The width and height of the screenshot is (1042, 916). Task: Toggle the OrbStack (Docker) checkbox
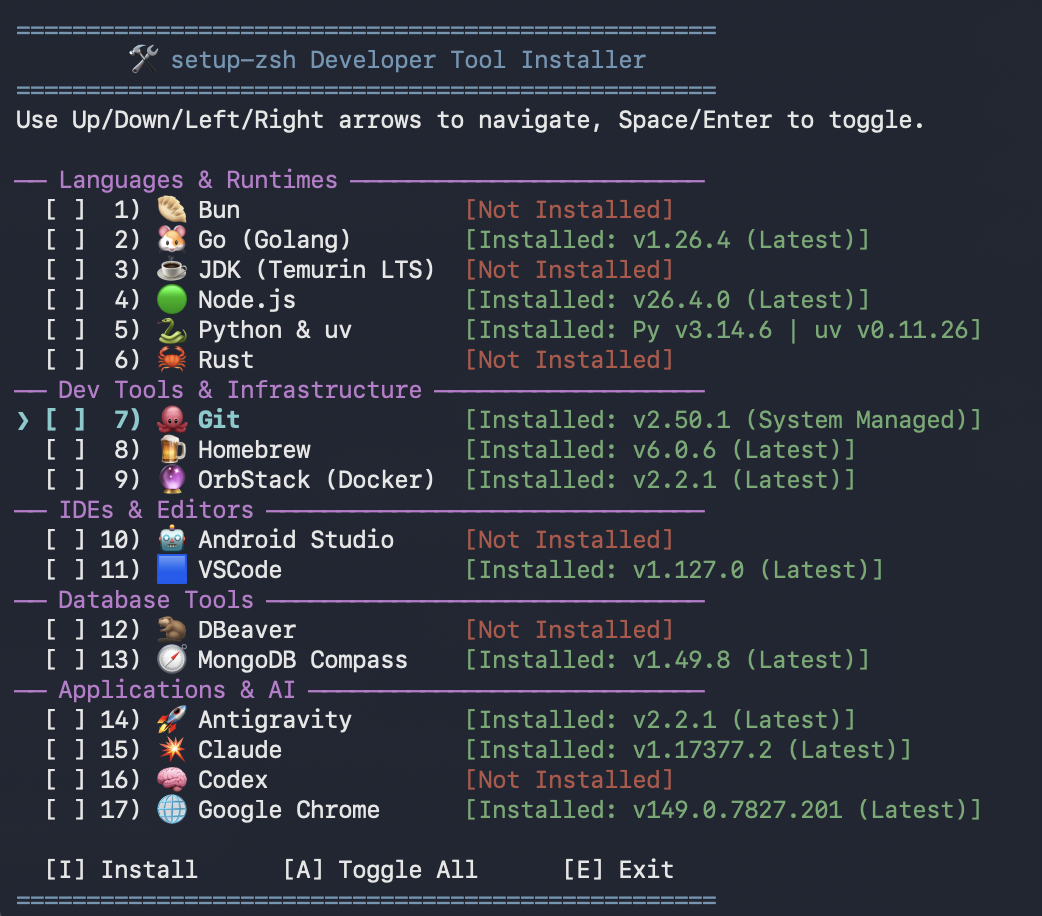[65, 480]
